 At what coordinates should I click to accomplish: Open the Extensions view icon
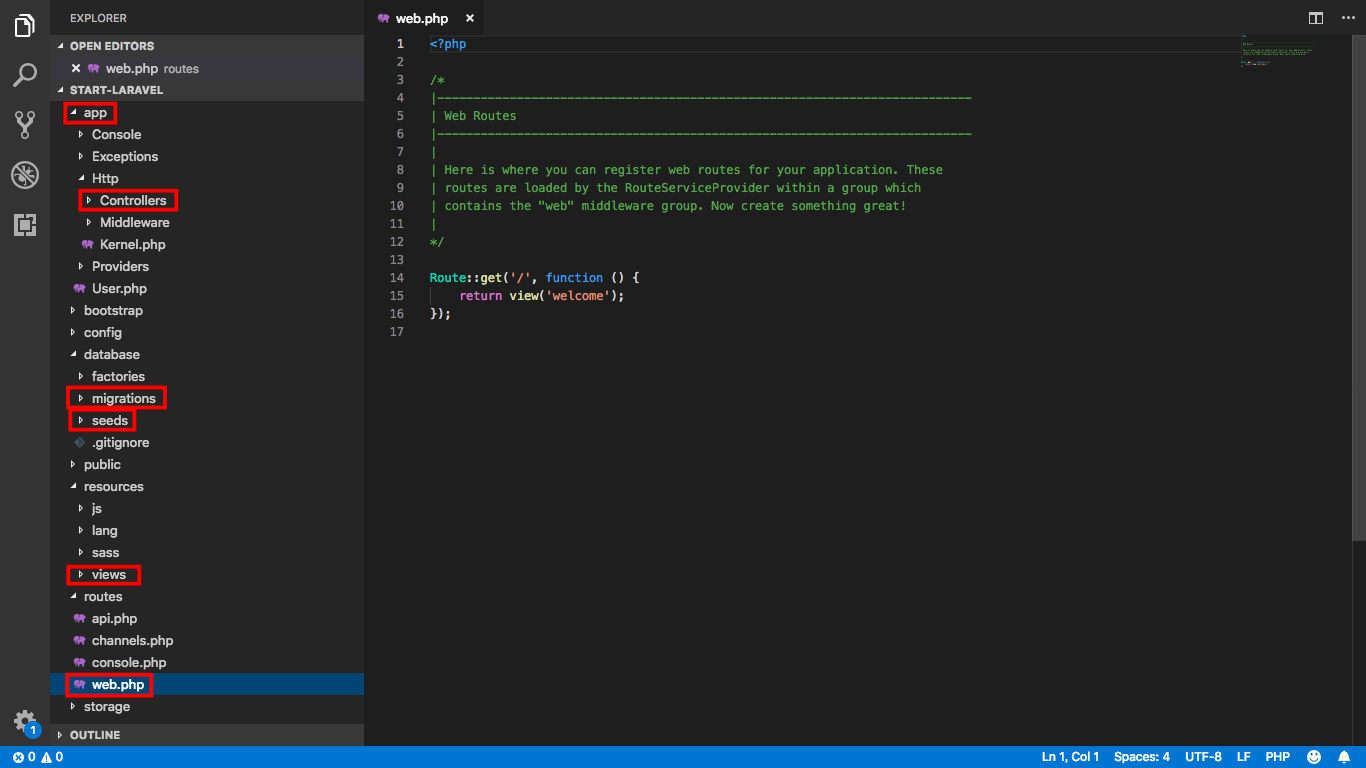pos(25,225)
